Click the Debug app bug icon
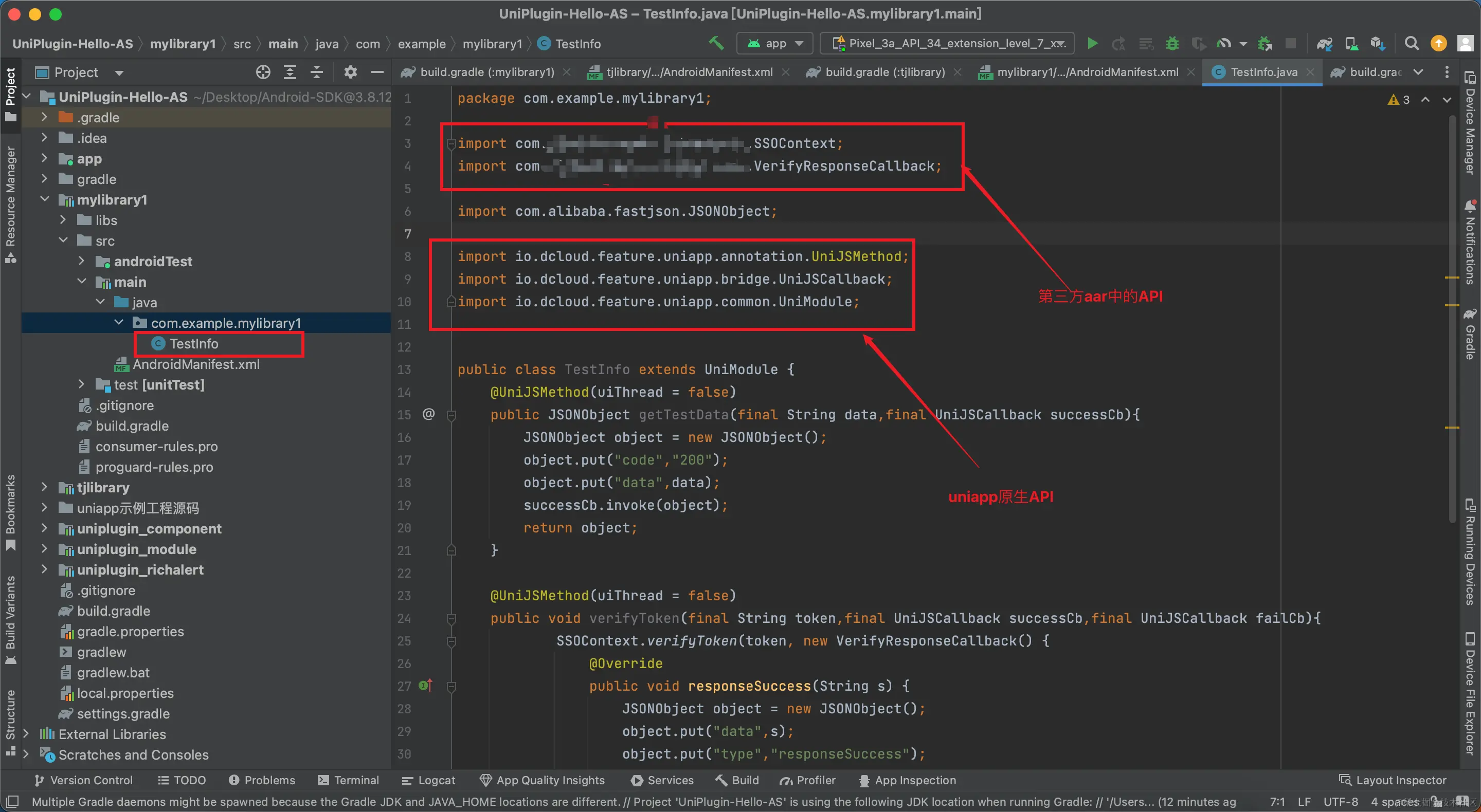 pos(1172,44)
